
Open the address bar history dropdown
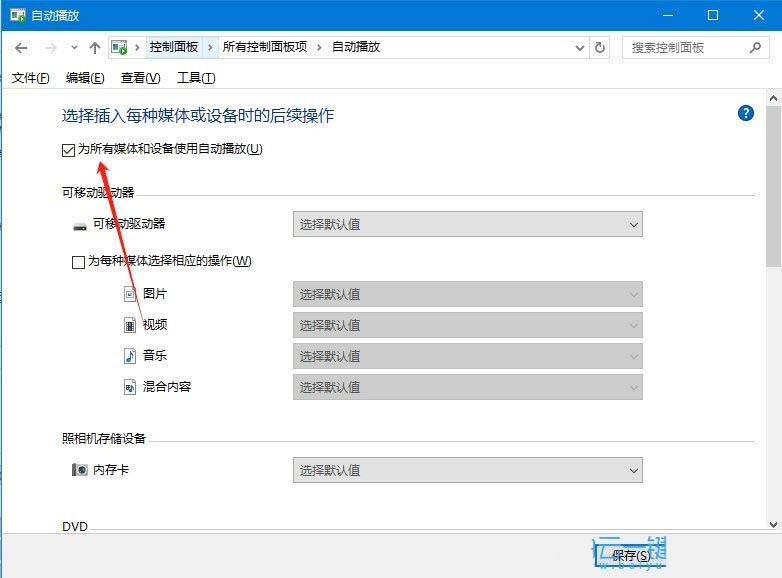click(x=580, y=48)
